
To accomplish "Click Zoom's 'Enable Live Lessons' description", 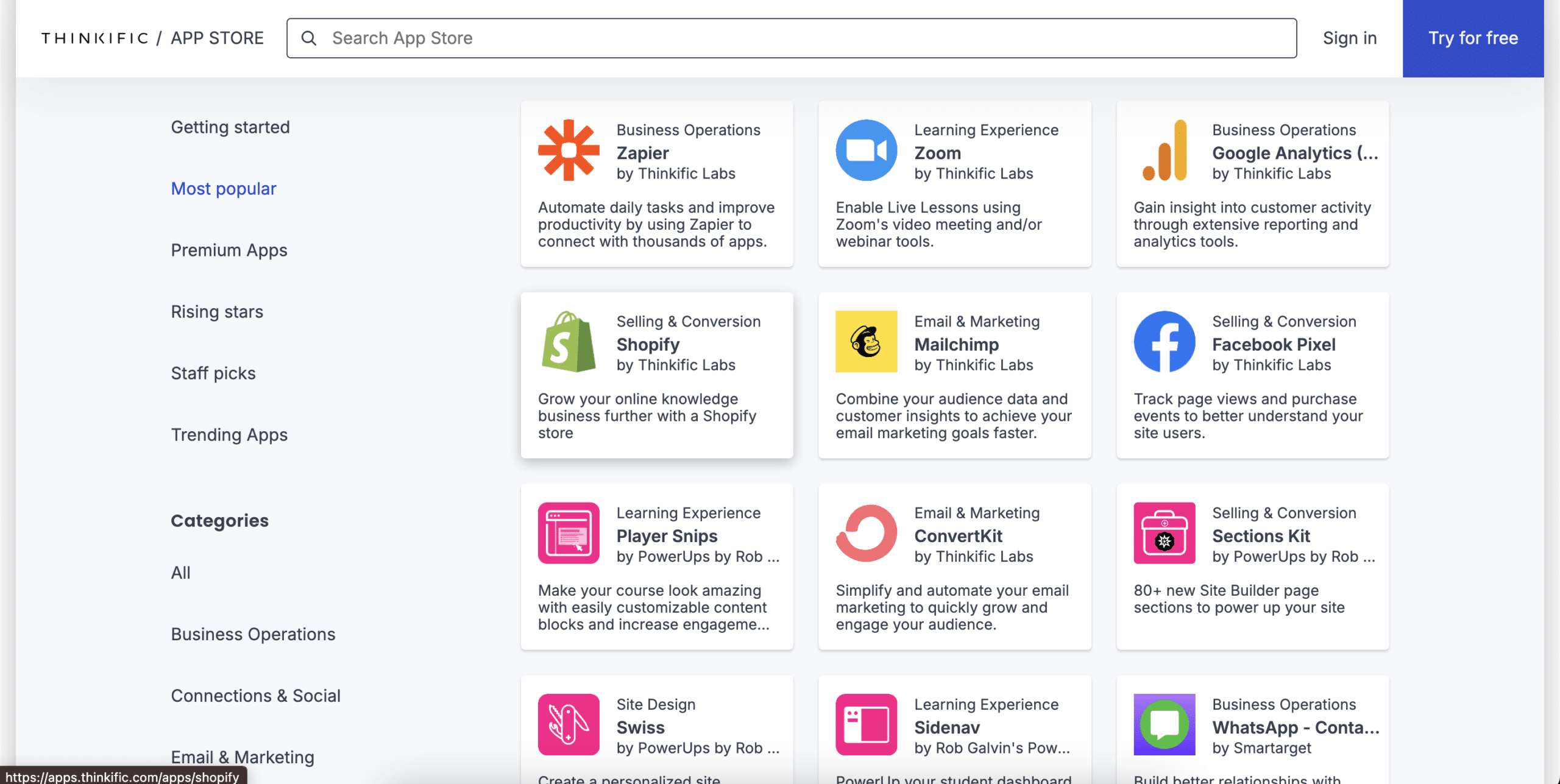I will point(938,224).
